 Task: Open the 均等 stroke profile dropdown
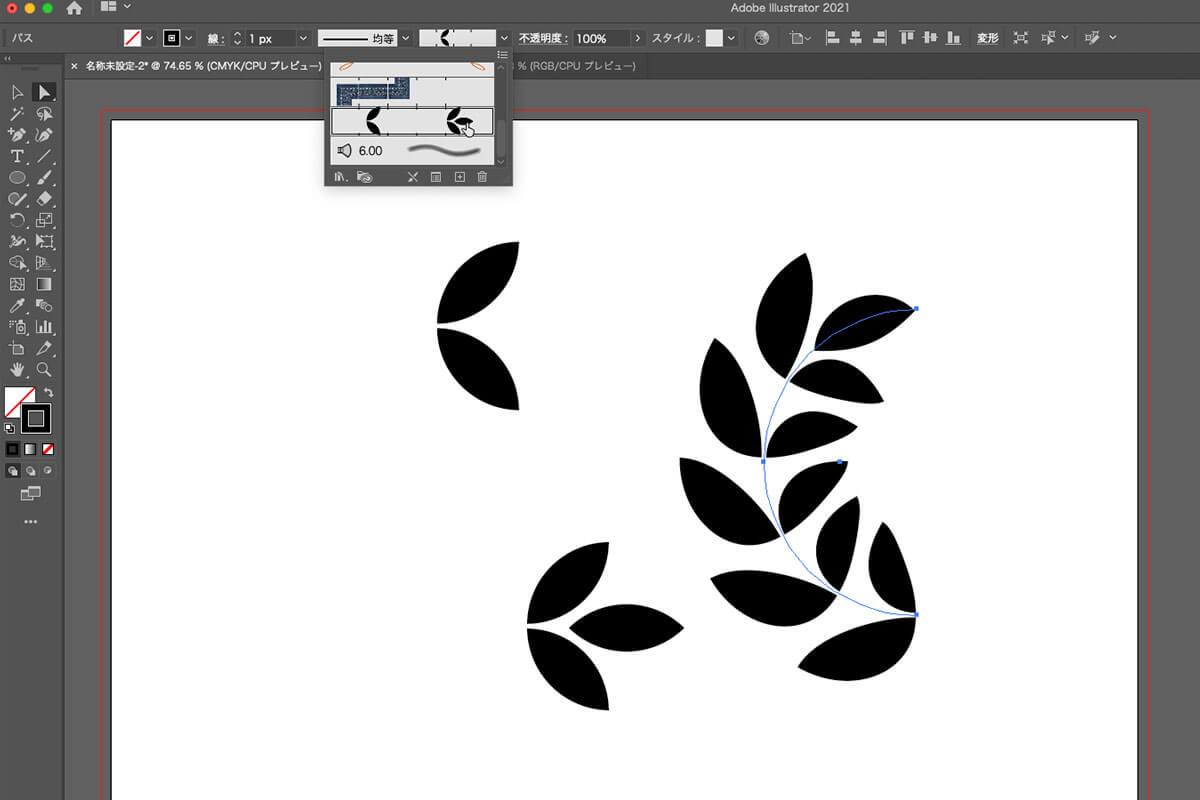(406, 38)
